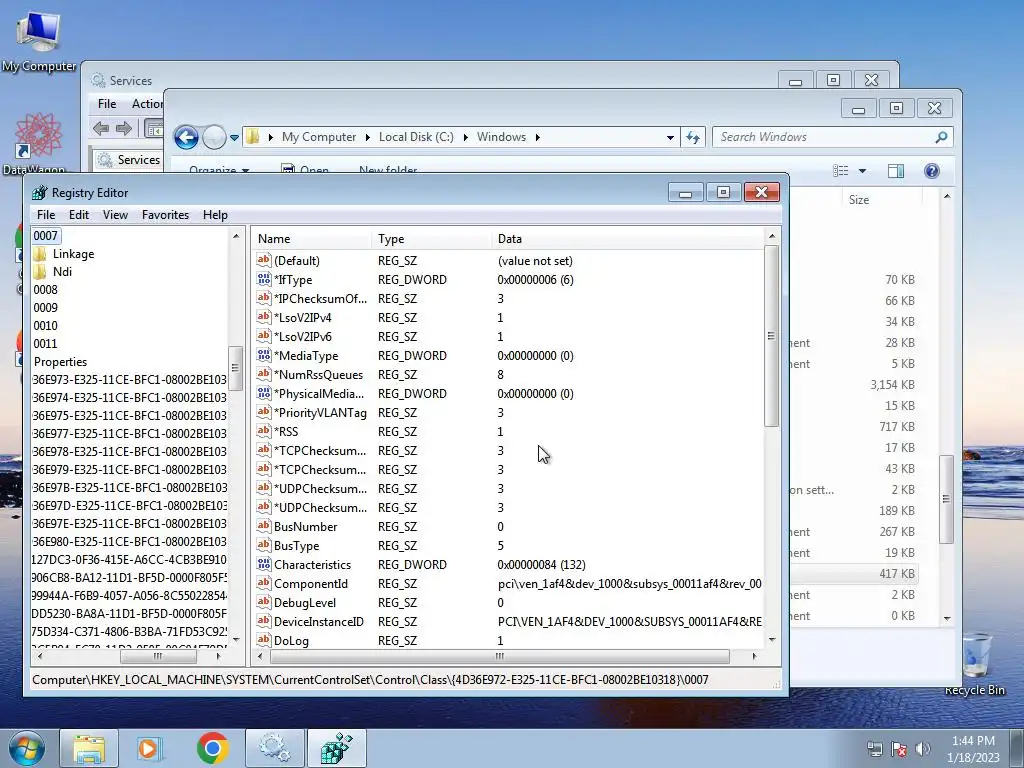Viewport: 1024px width, 768px height.
Task: Select the BusNumber string value icon
Action: point(264,526)
